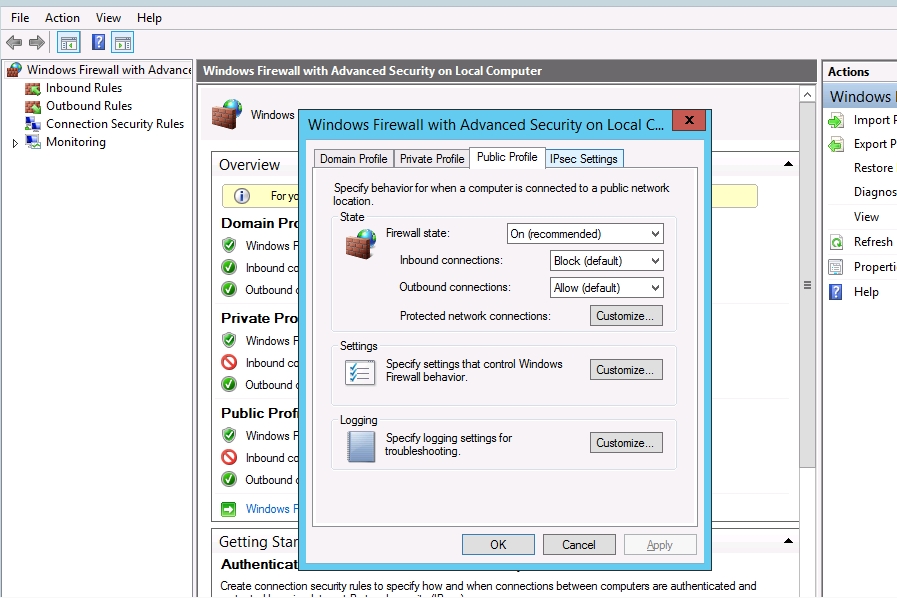
Task: Open the Firewall state dropdown
Action: click(585, 234)
